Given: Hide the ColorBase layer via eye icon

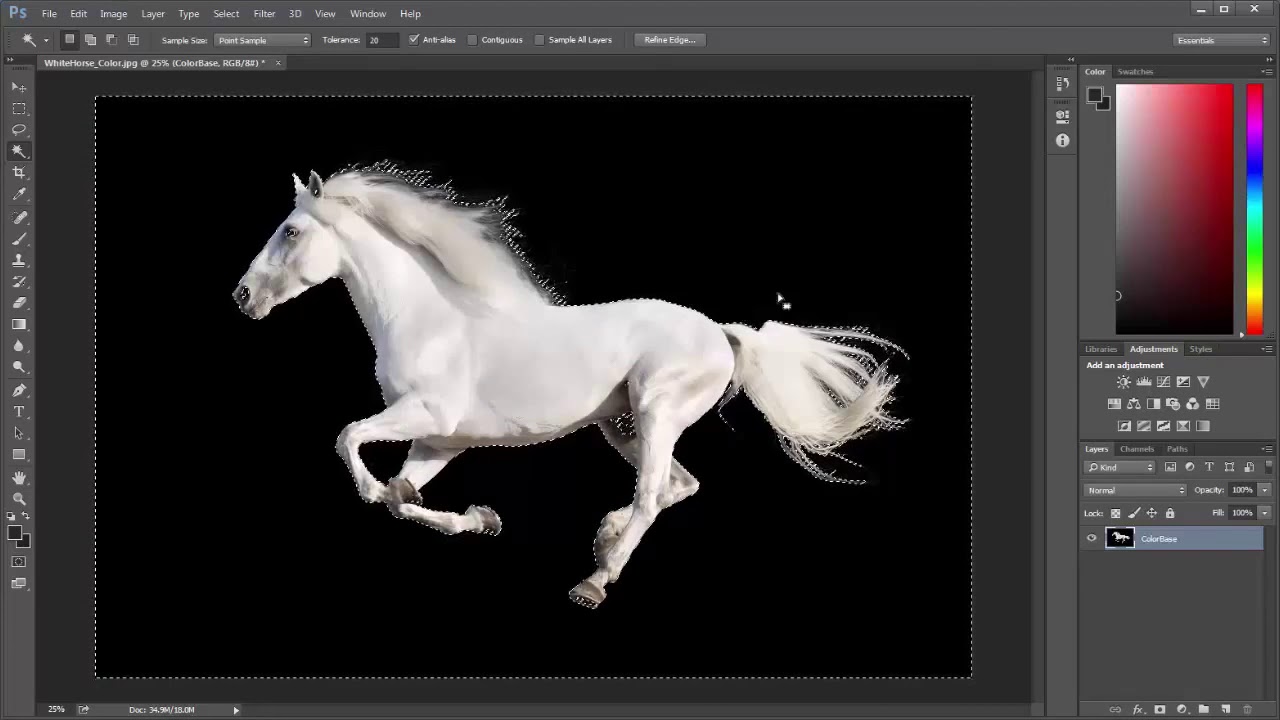Looking at the screenshot, I should click(1092, 539).
